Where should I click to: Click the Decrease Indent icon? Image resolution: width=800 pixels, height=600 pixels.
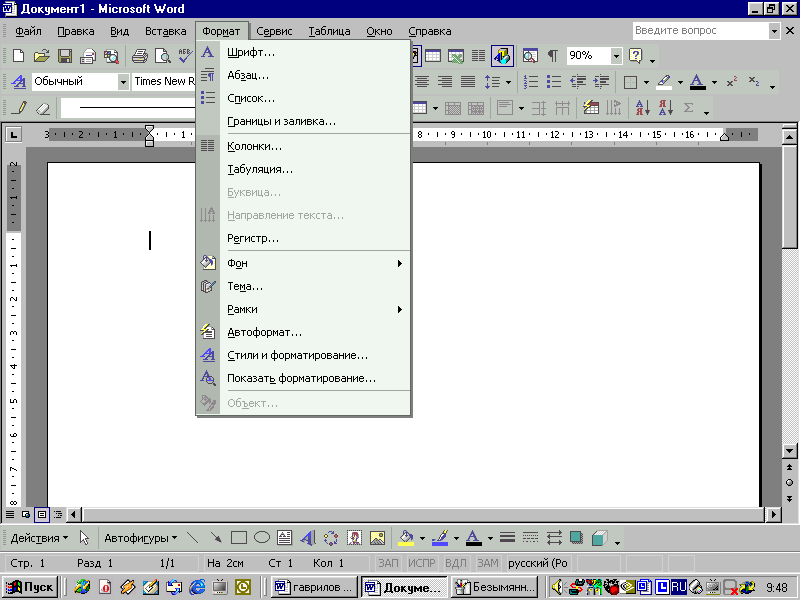pos(578,82)
